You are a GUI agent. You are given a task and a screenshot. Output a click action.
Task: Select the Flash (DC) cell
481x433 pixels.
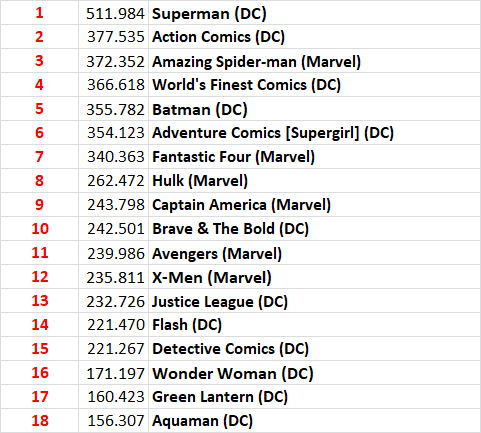click(314, 325)
